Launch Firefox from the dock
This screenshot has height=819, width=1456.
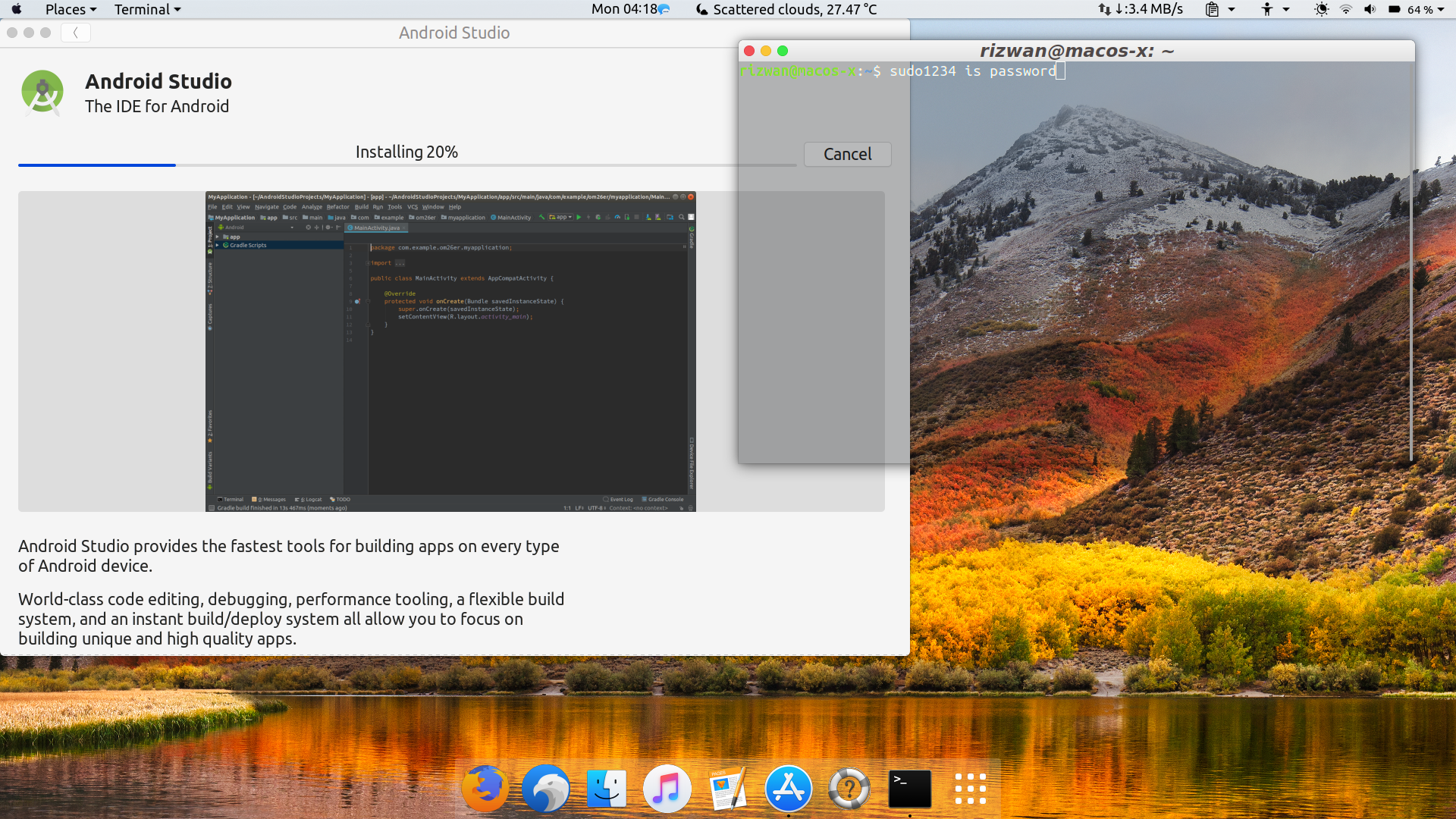click(x=485, y=788)
